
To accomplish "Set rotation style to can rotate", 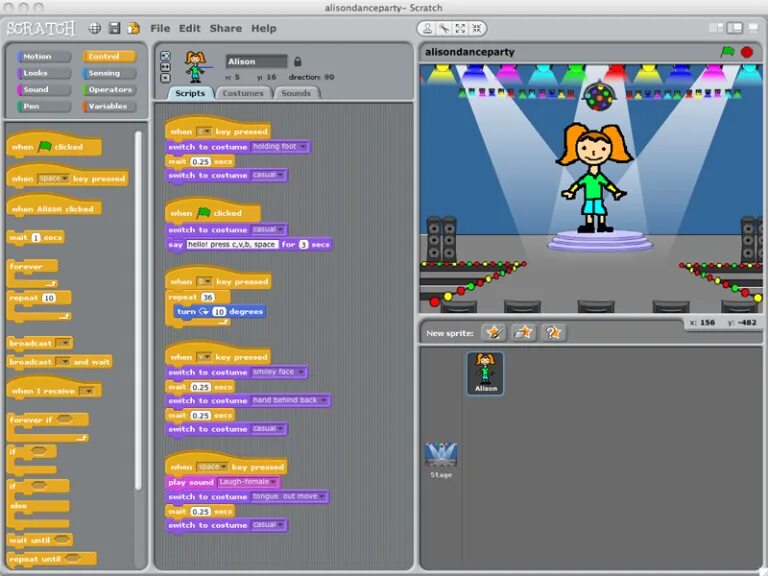I will [x=166, y=55].
